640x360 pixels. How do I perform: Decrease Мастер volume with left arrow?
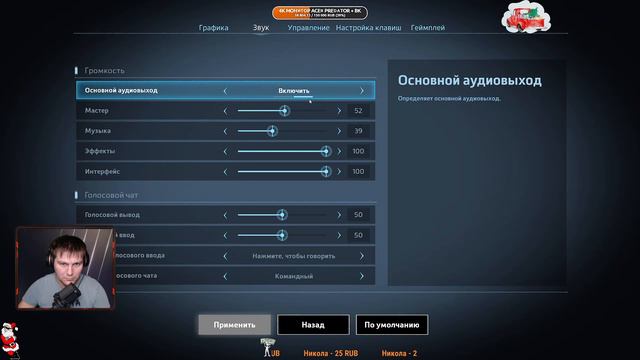tap(225, 111)
